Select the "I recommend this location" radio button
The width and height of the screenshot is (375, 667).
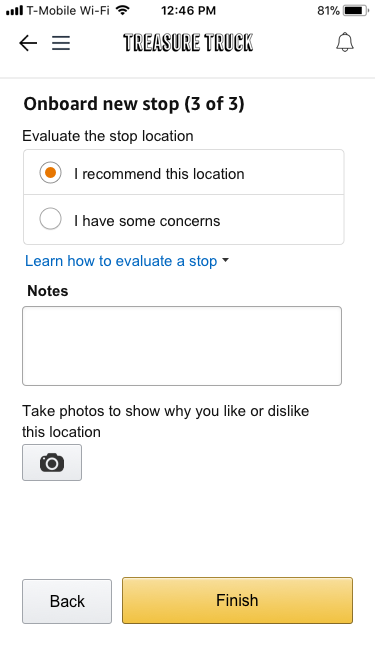50,173
